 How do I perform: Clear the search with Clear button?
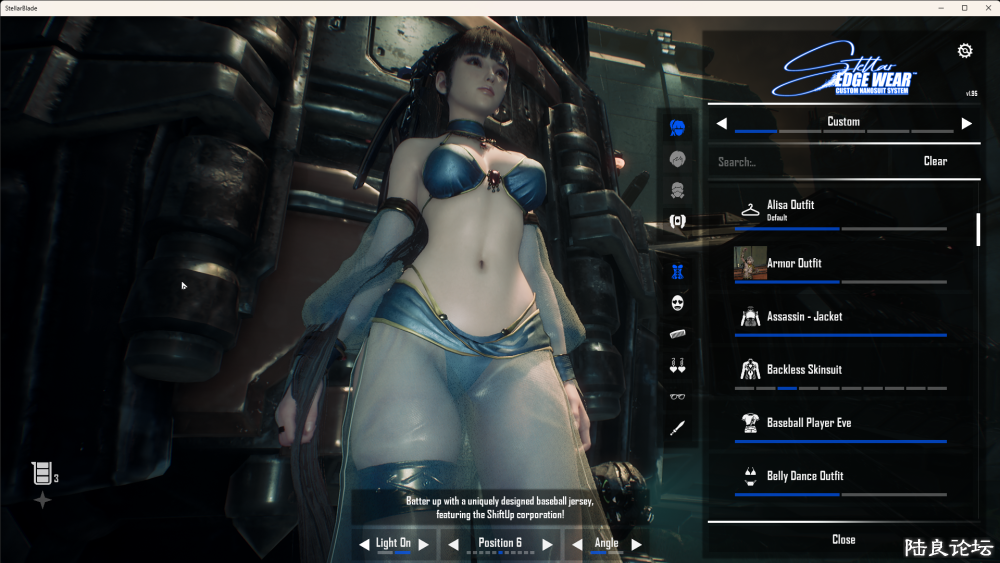point(935,161)
